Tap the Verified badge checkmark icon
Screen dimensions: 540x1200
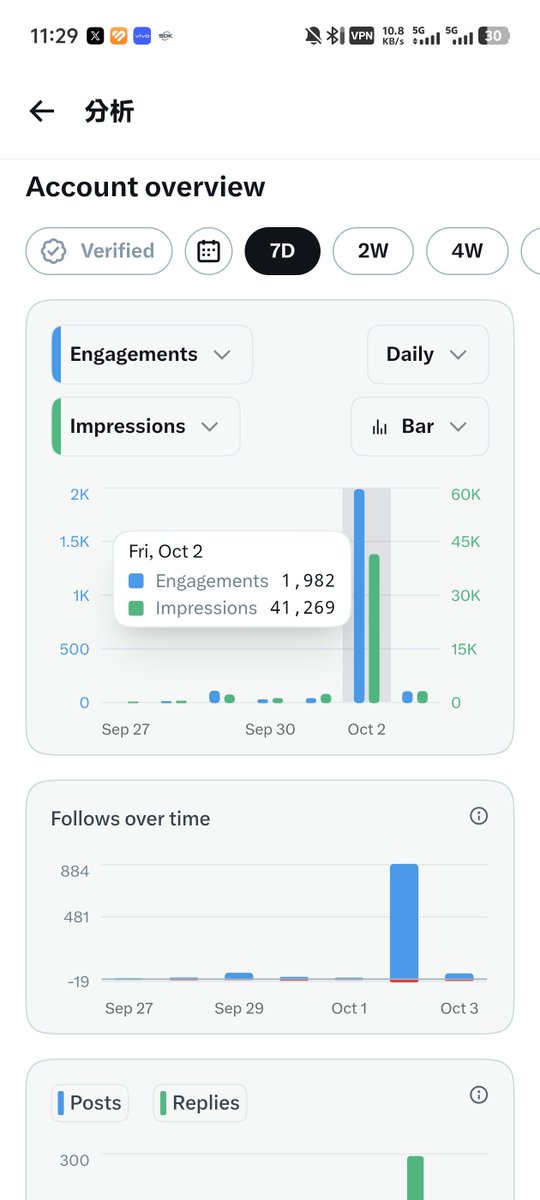[x=54, y=251]
